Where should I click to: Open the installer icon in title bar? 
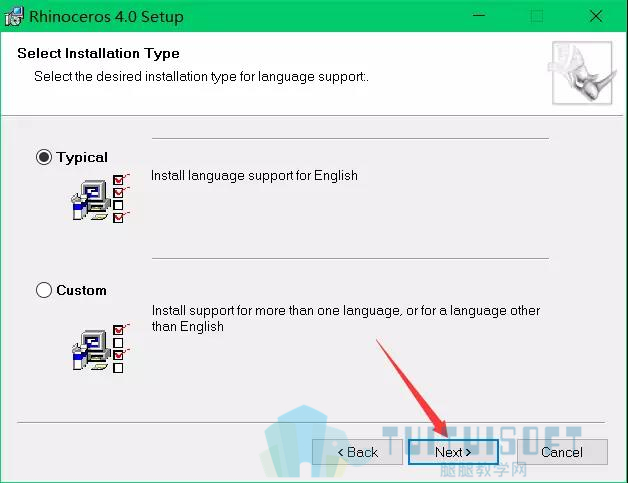pos(14,16)
